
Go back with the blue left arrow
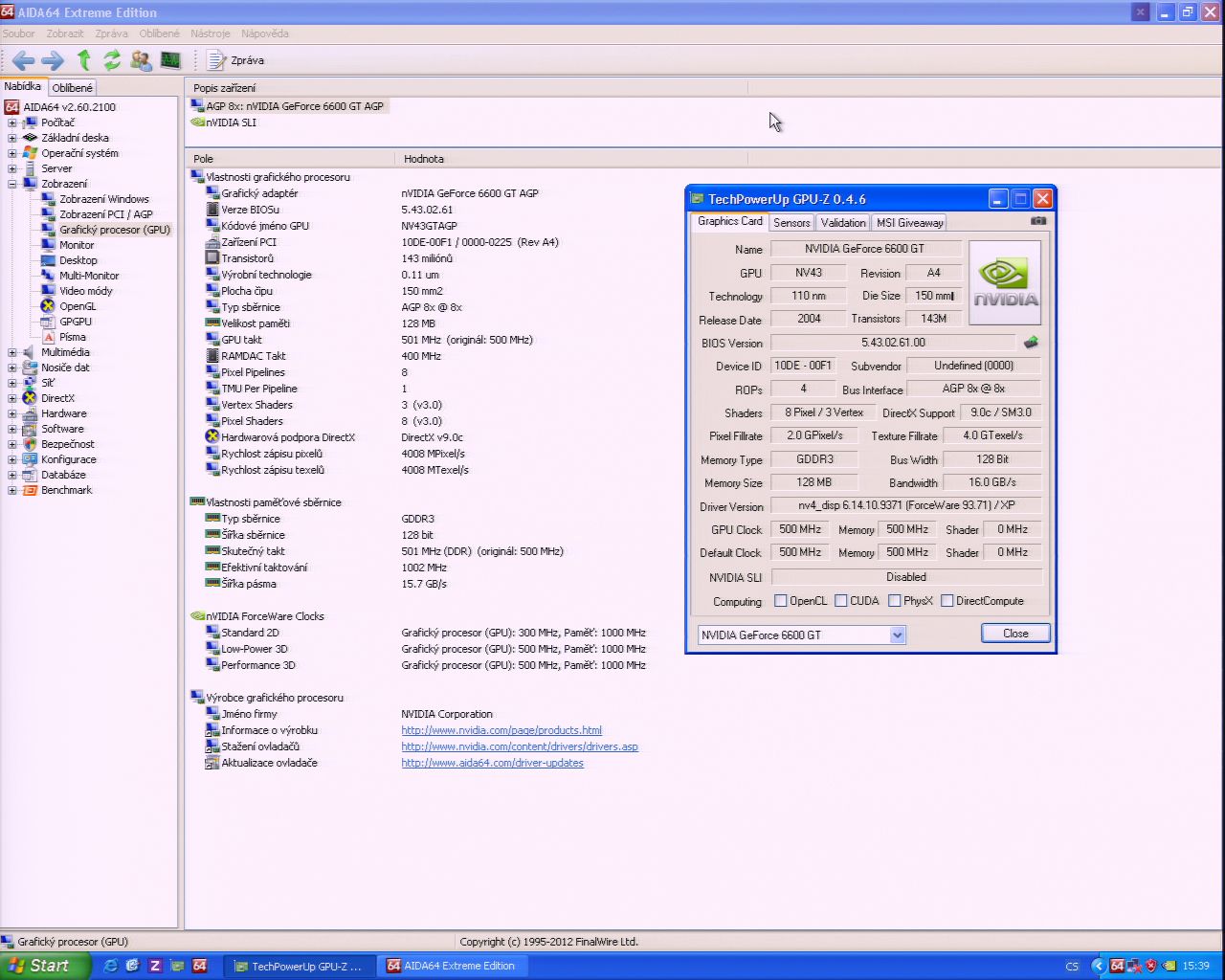point(23,60)
